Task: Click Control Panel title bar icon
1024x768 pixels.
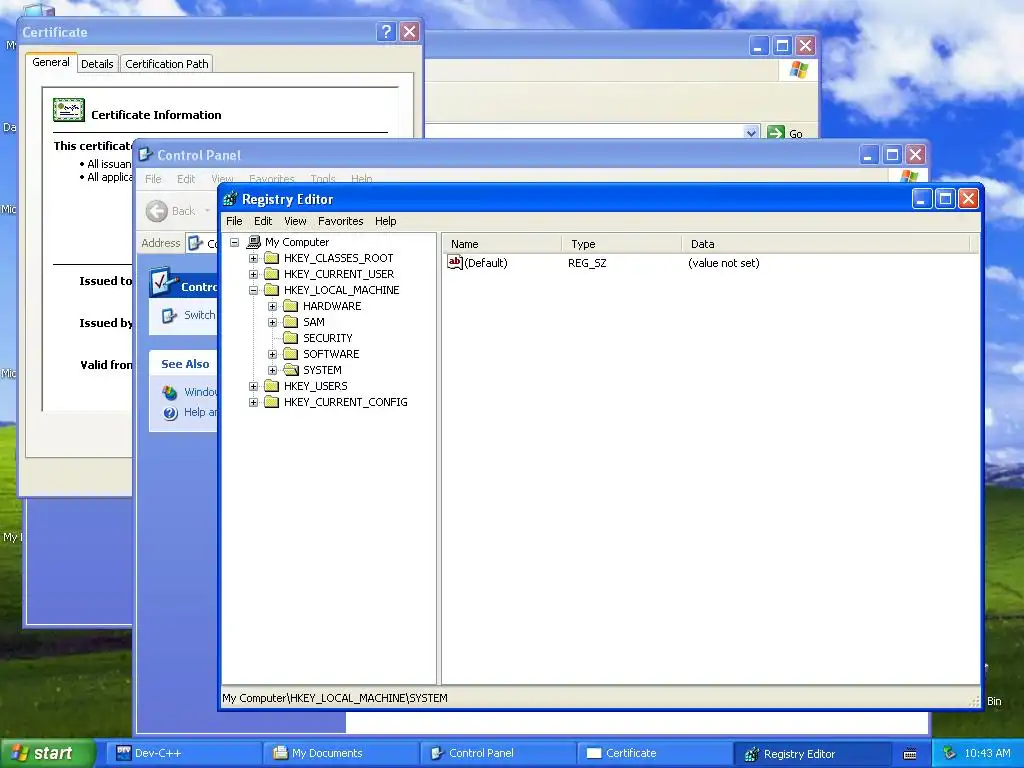Action: 146,155
